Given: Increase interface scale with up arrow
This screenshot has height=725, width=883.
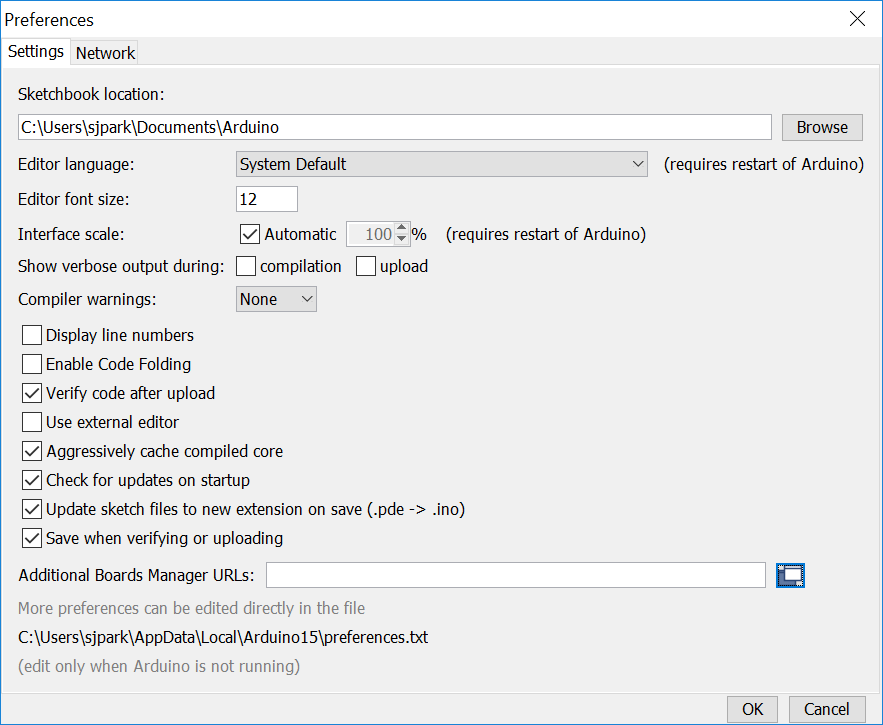Looking at the screenshot, I should pyautogui.click(x=401, y=228).
